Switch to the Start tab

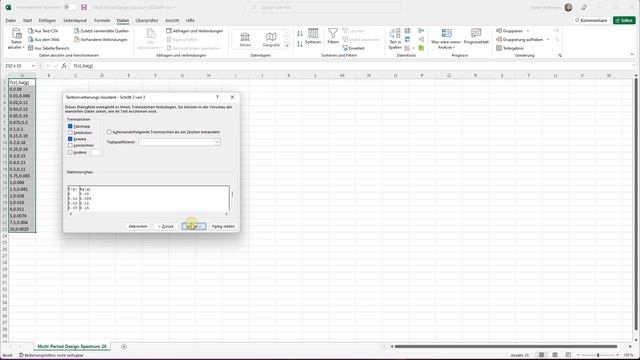[27, 20]
